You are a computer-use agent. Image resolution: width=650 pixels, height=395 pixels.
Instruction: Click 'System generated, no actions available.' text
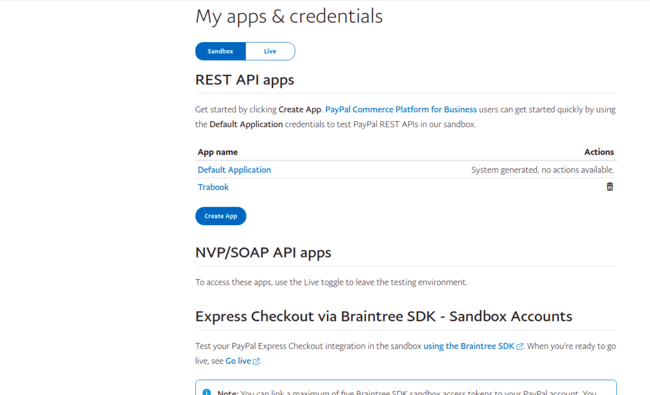543,170
